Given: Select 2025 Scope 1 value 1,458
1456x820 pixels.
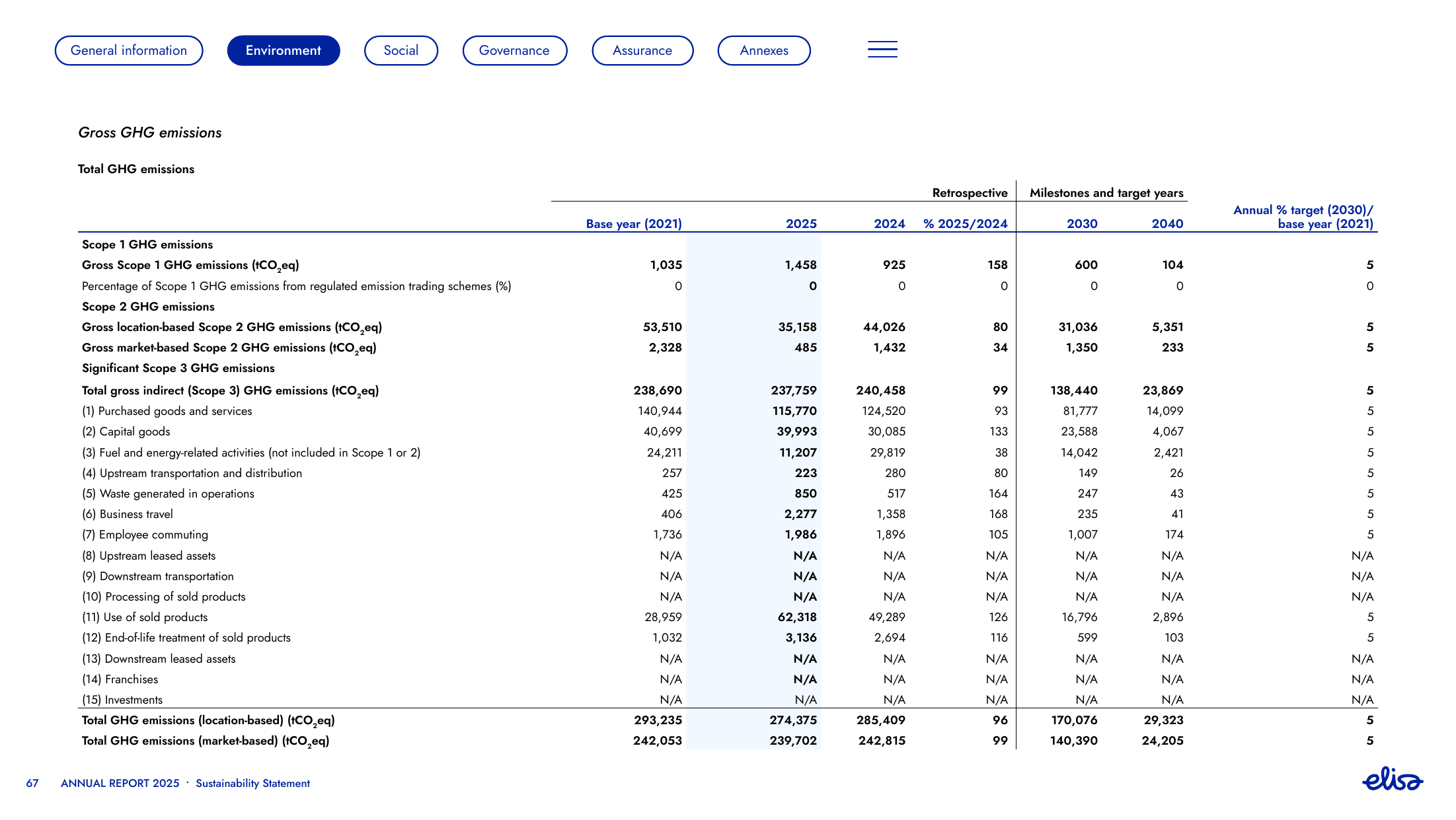Looking at the screenshot, I should click(x=800, y=265).
